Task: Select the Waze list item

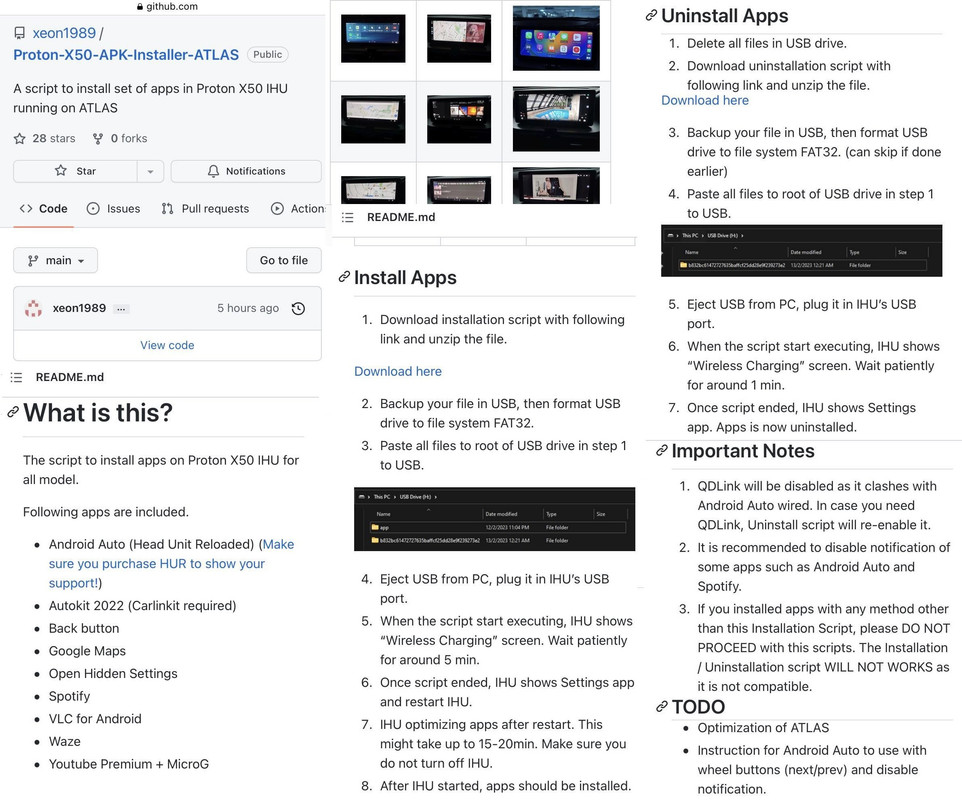Action: click(x=64, y=742)
